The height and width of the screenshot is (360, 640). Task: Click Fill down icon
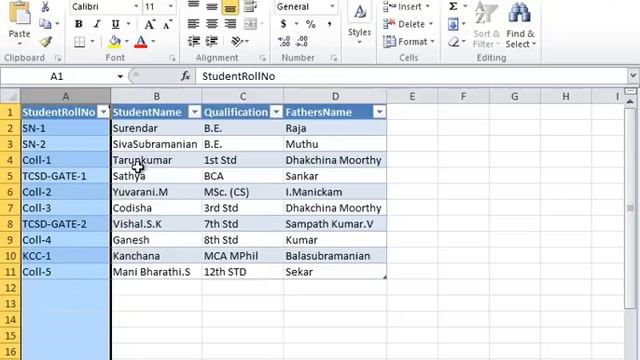[453, 24]
